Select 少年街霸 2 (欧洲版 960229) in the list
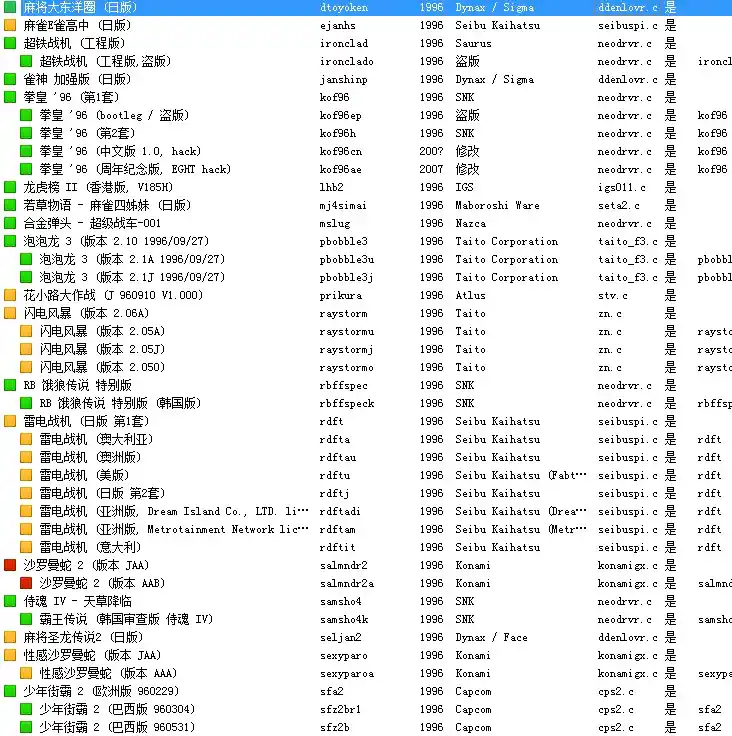Viewport: 732px width, 736px height. (102, 692)
